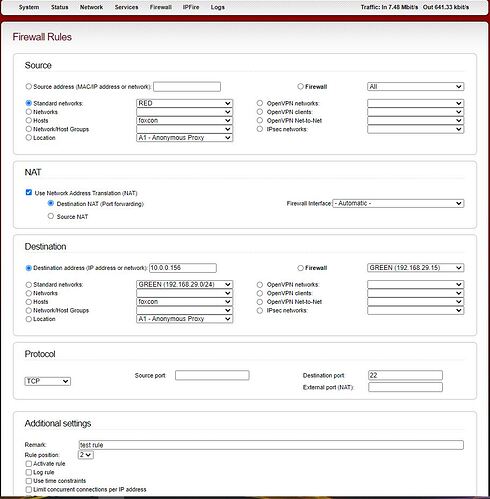Open Firewall Interface Automatic dropdown
This screenshot has width=490, height=499.
(398, 203)
